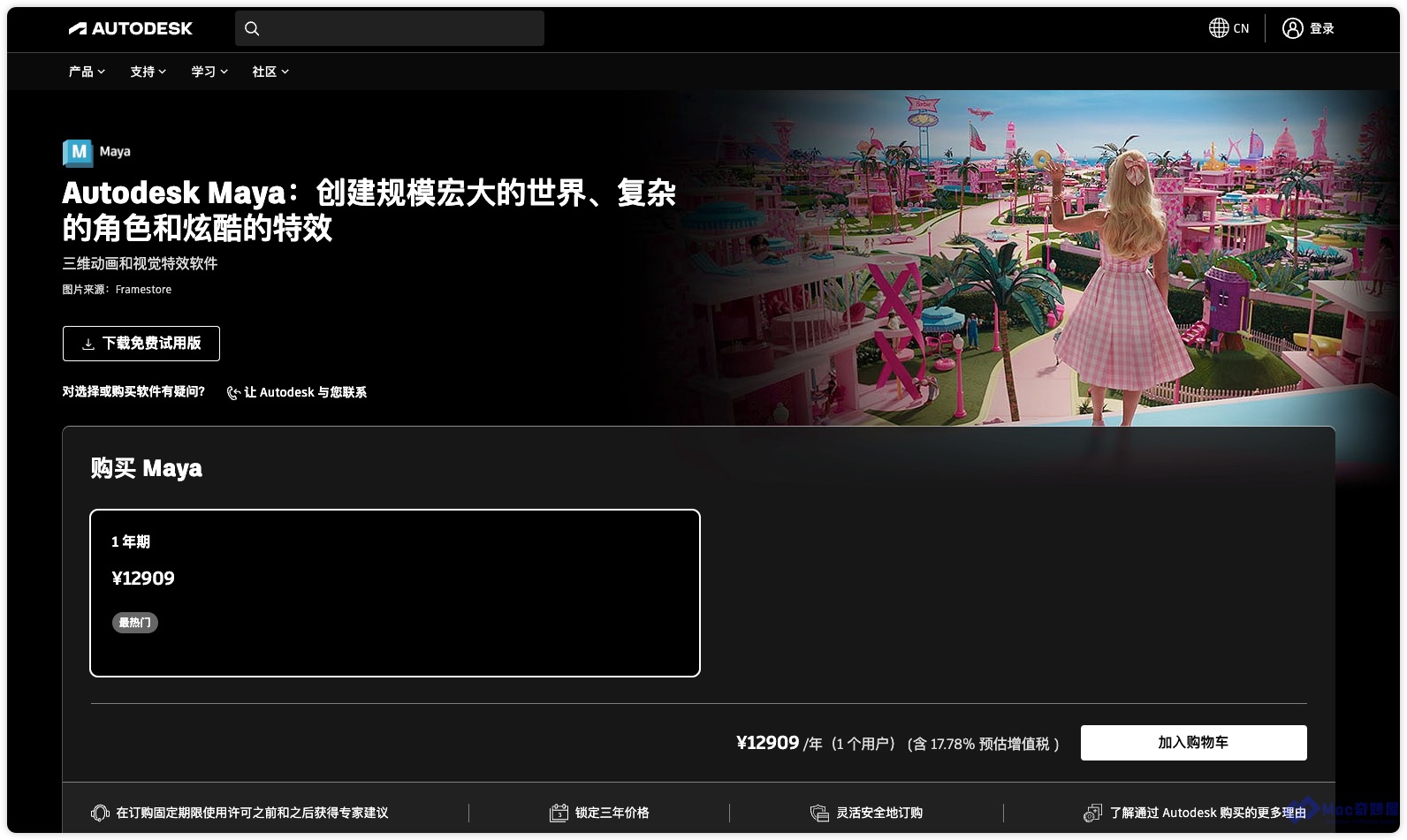Click 灵活安全地订购 link
Viewport: 1407px width, 840px height.
[879, 813]
